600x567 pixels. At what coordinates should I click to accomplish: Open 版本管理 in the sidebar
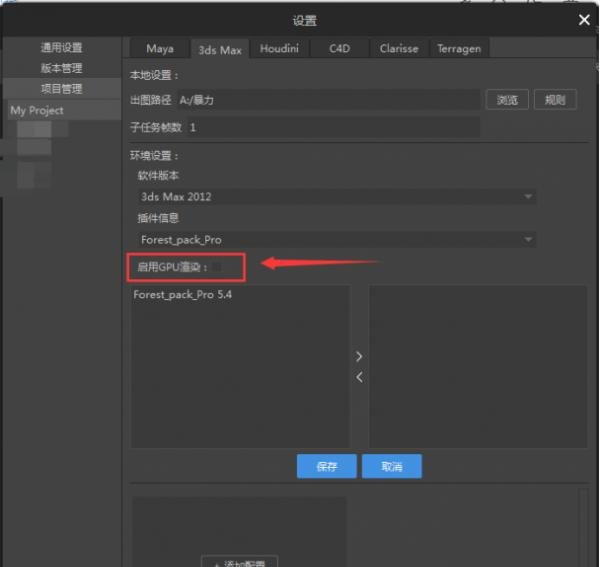[x=62, y=68]
